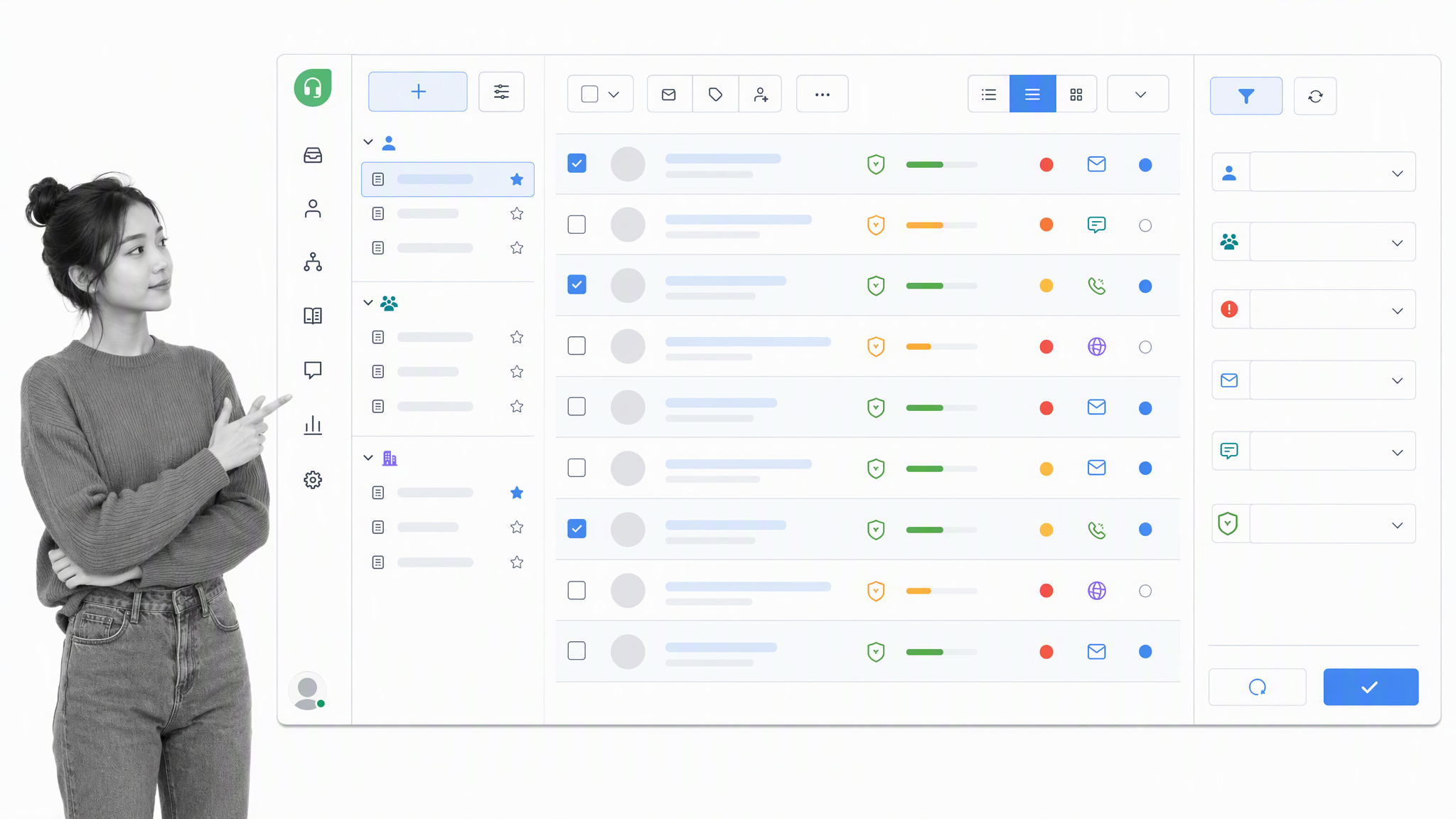Open the three-dots more actions button
This screenshot has height=819, width=1456.
[x=823, y=94]
